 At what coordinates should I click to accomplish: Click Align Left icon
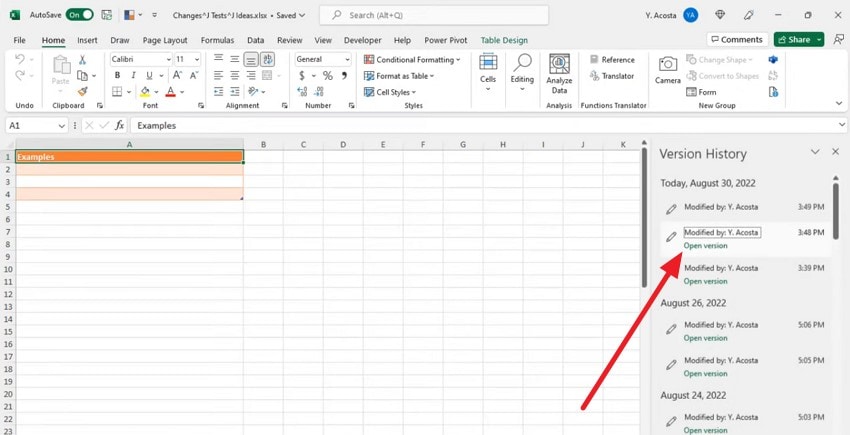click(x=218, y=75)
